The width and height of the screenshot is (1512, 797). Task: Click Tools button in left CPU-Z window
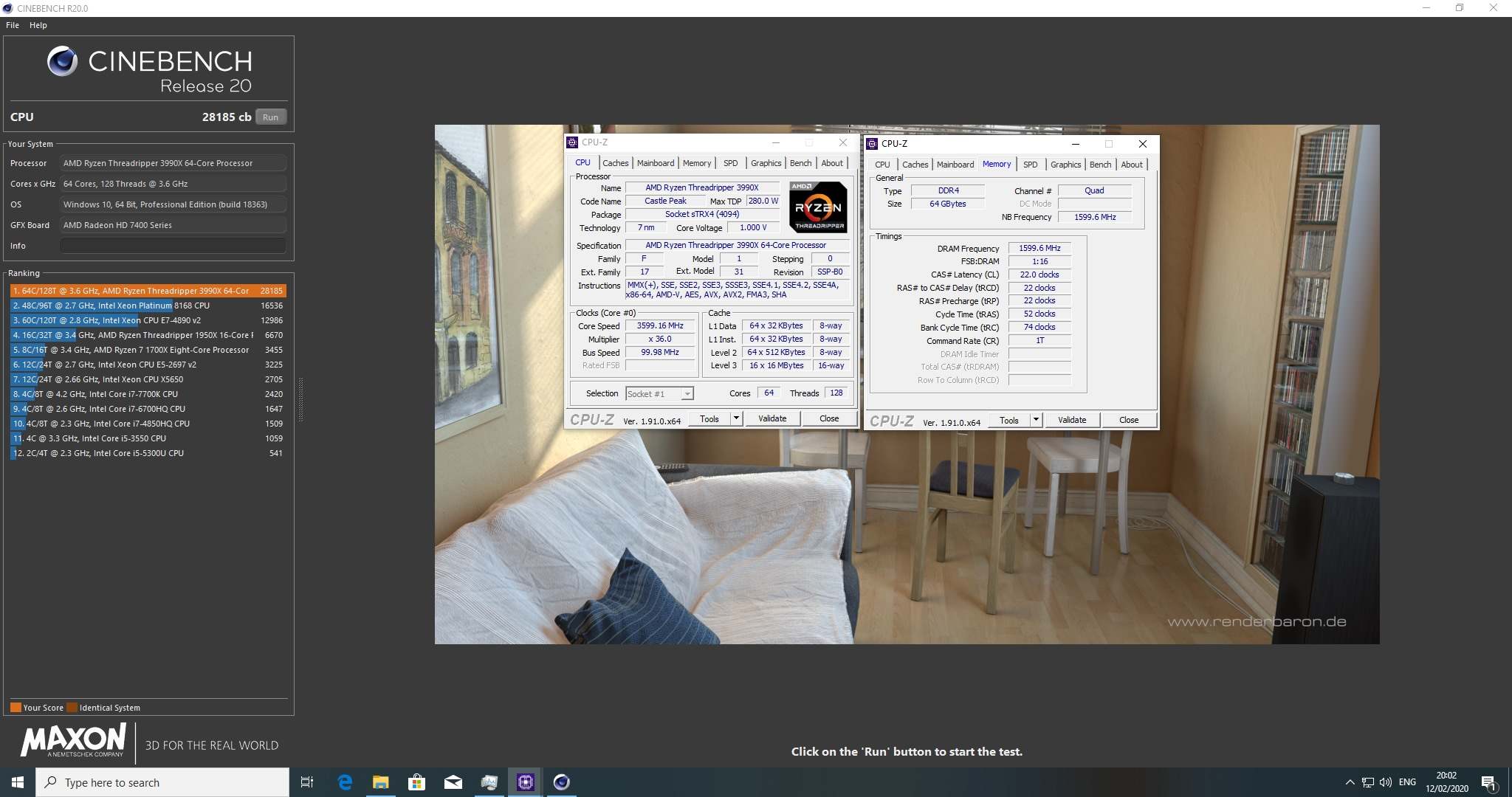(709, 418)
